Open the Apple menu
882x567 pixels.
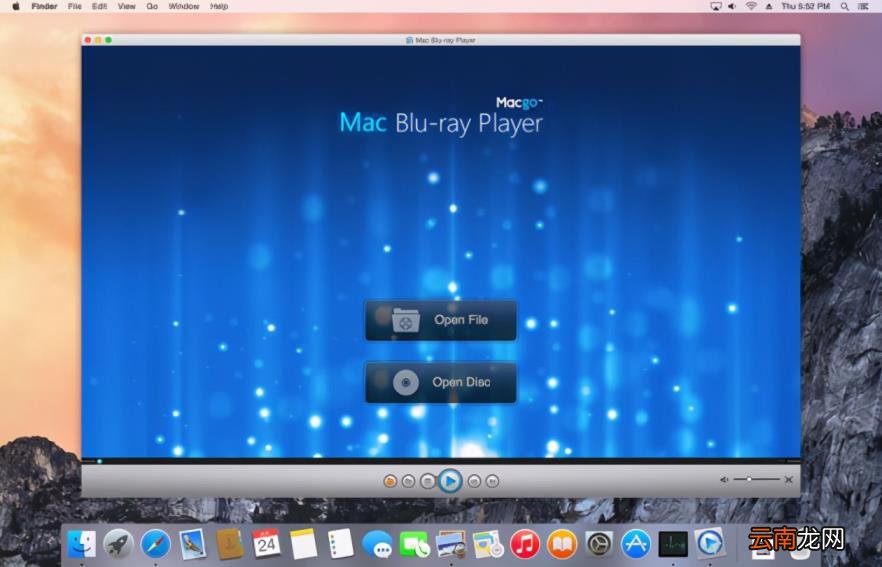(16, 6)
